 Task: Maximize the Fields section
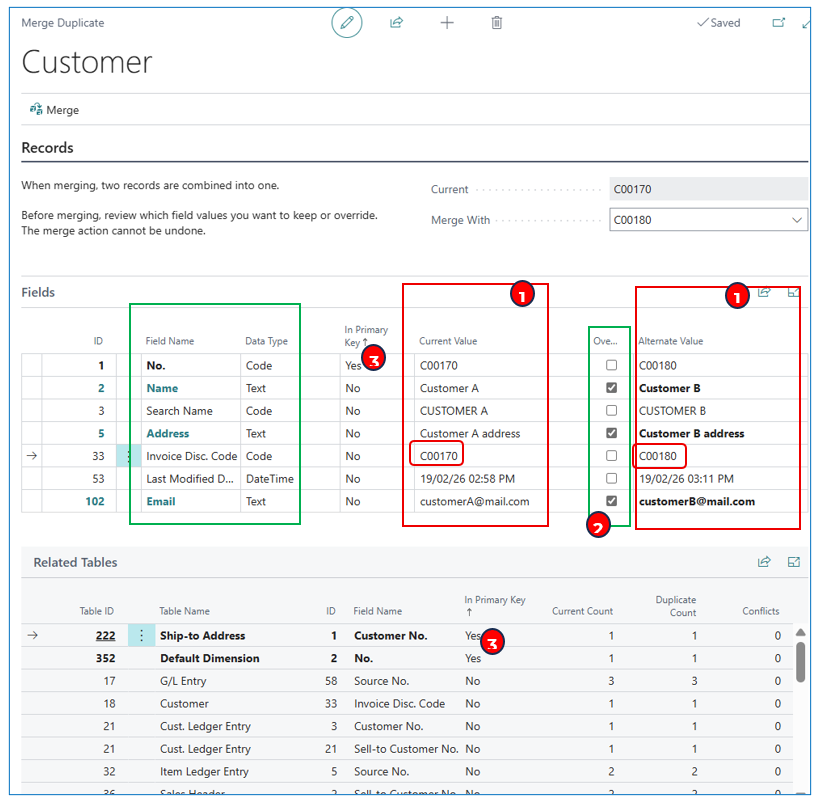794,292
